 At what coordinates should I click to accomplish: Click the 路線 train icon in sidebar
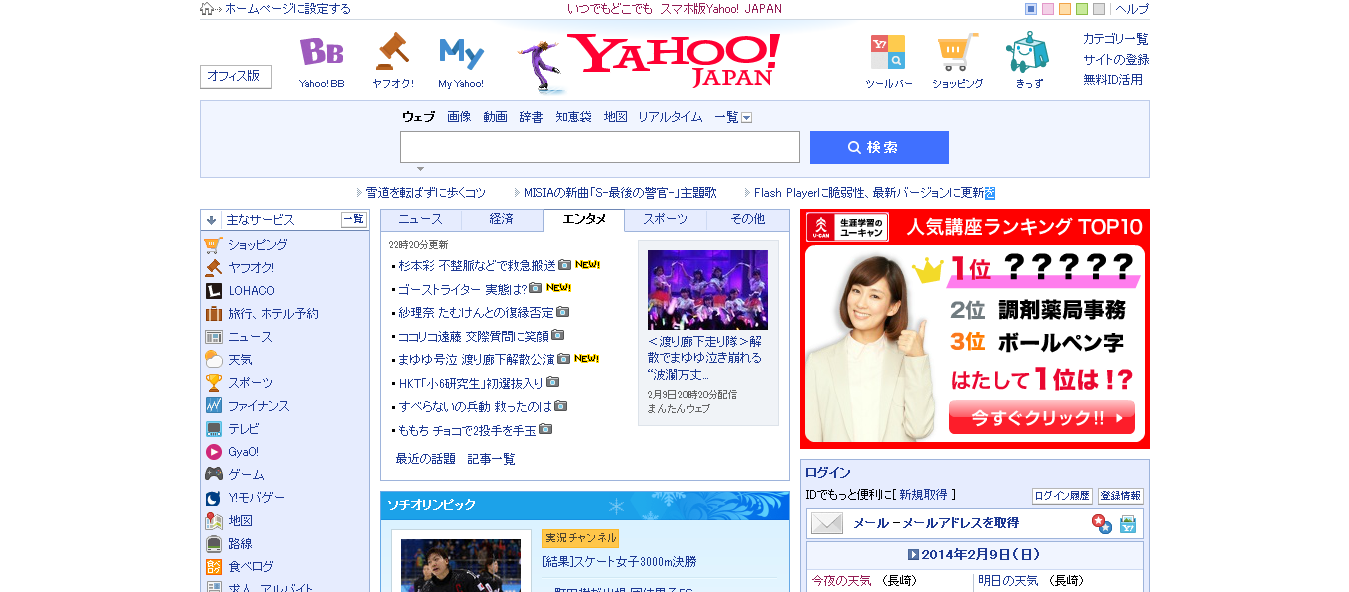(213, 544)
